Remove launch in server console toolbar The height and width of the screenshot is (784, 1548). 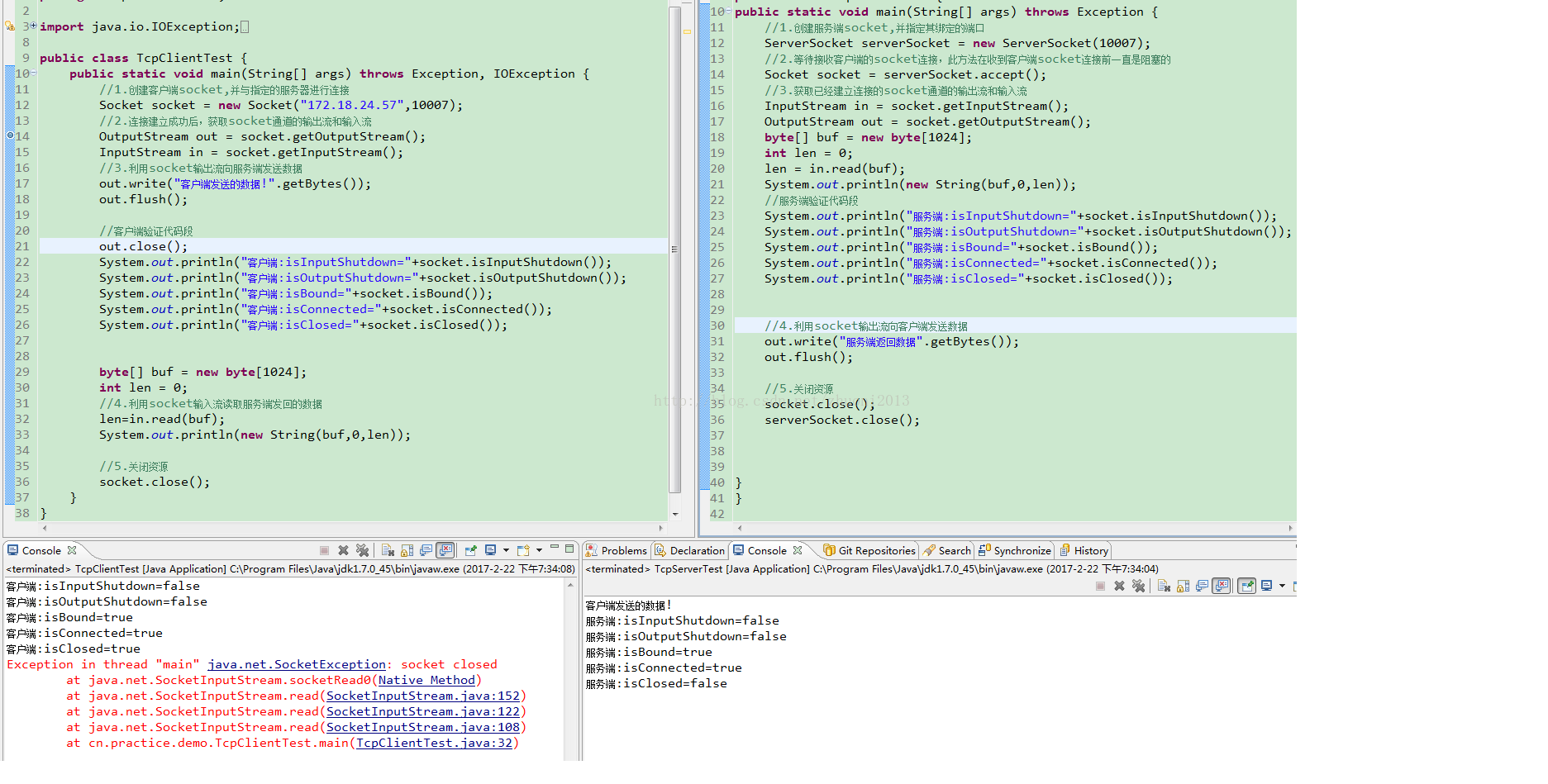(1119, 586)
